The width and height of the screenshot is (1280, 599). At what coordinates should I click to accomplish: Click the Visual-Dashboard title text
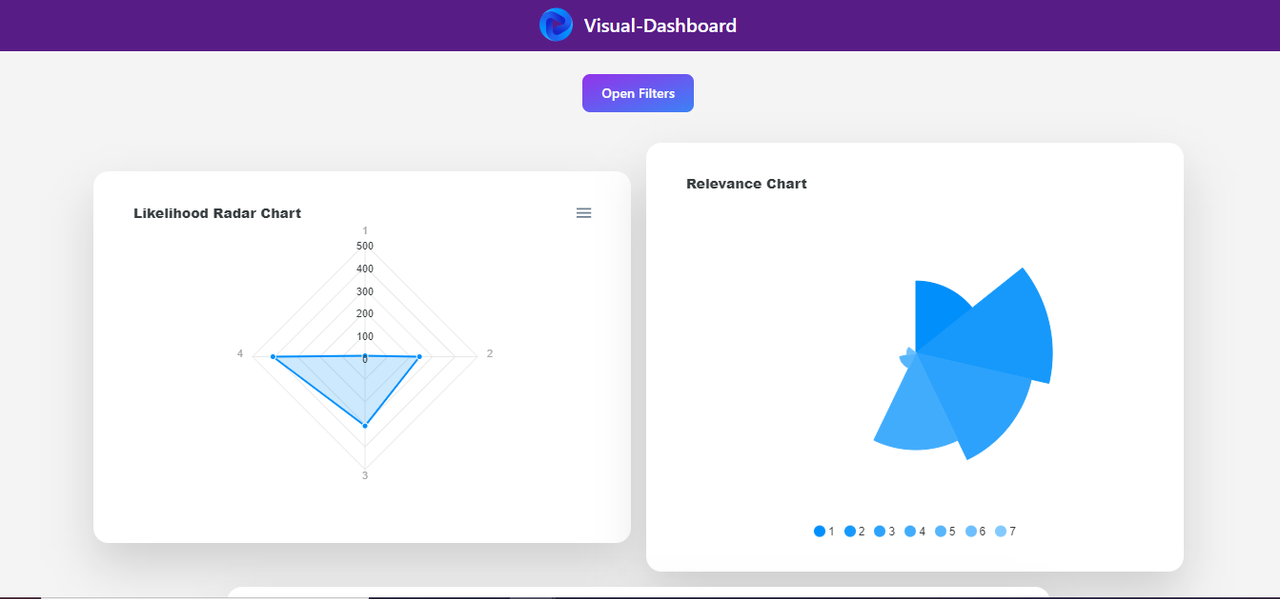pyautogui.click(x=660, y=26)
